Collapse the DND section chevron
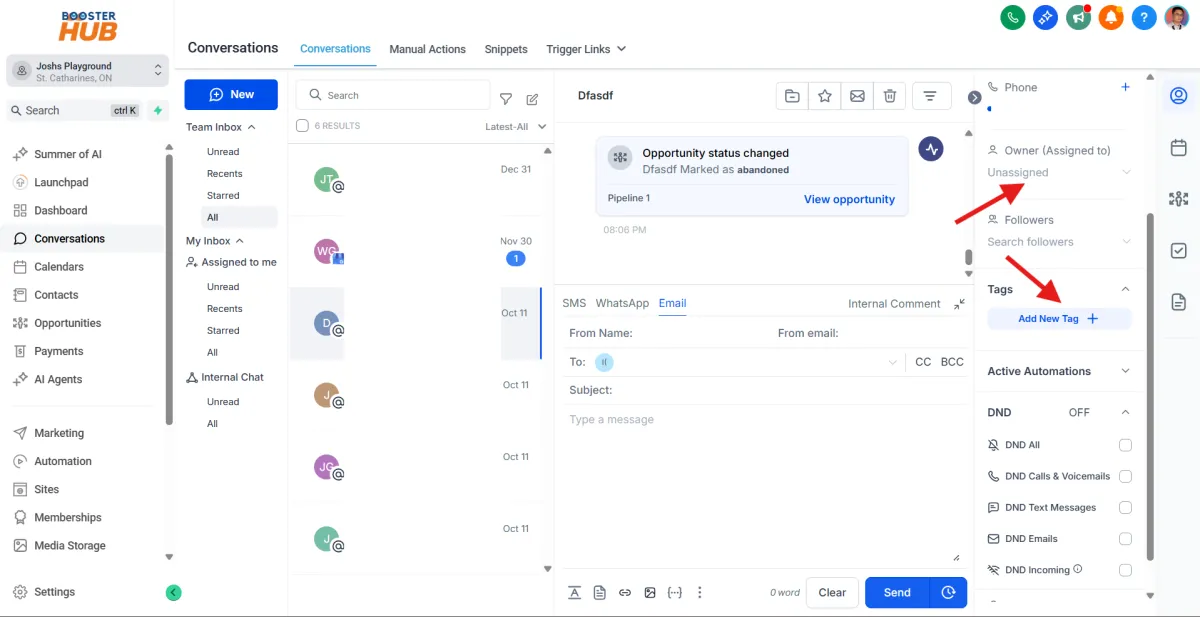 coord(1125,412)
